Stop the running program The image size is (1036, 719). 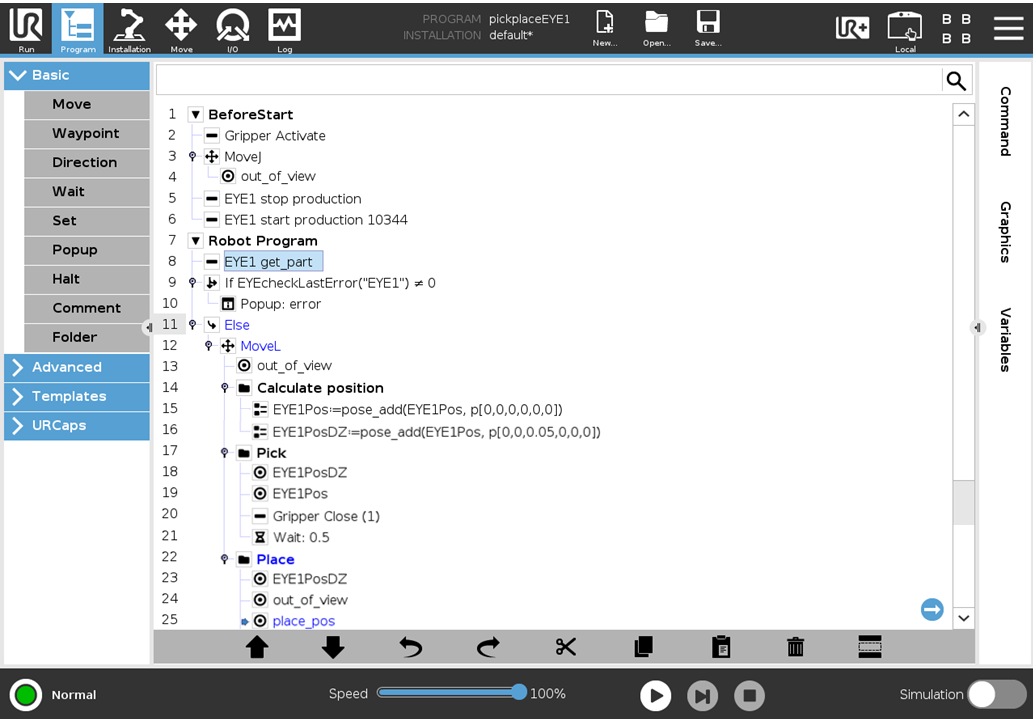(749, 695)
